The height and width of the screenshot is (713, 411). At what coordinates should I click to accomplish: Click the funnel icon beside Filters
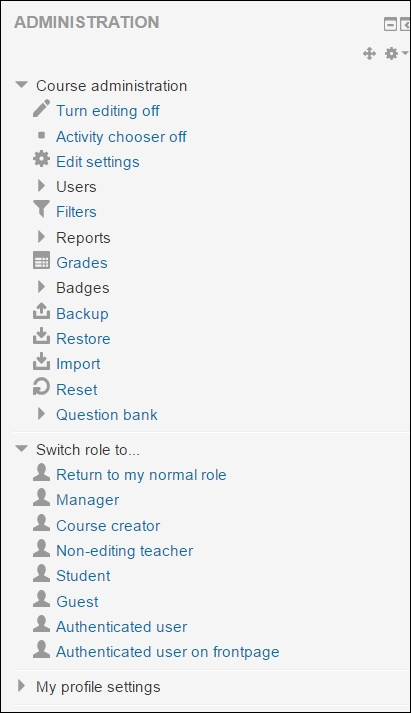[41, 210]
